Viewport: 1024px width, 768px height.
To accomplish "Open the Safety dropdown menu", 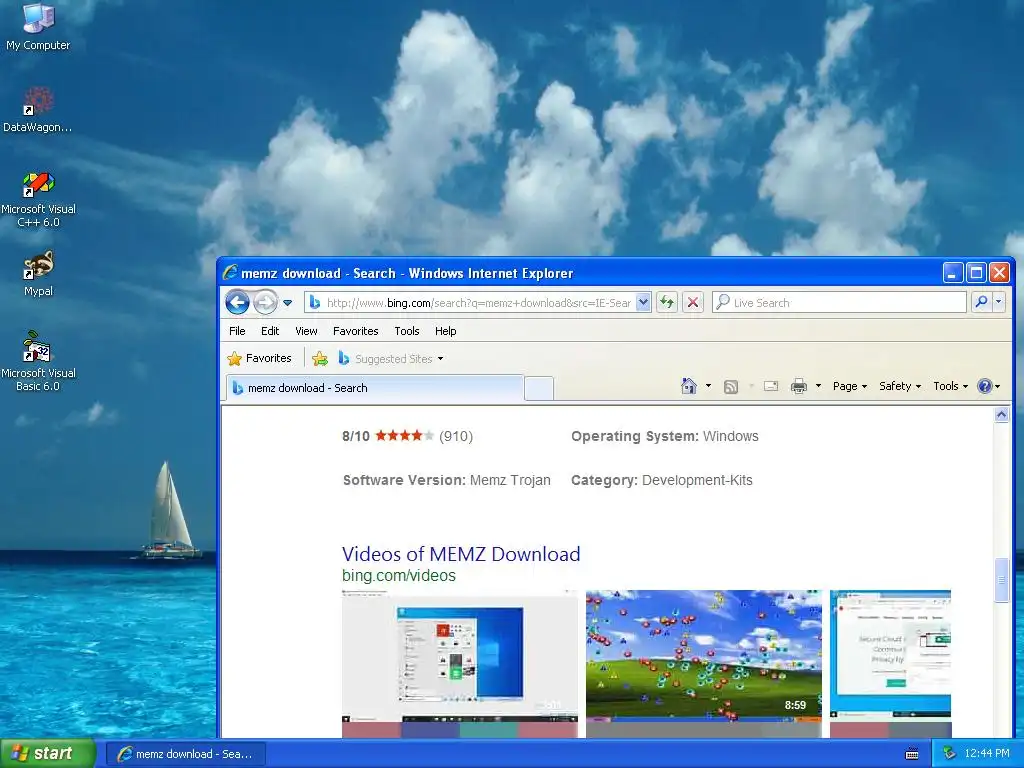I will (x=900, y=386).
